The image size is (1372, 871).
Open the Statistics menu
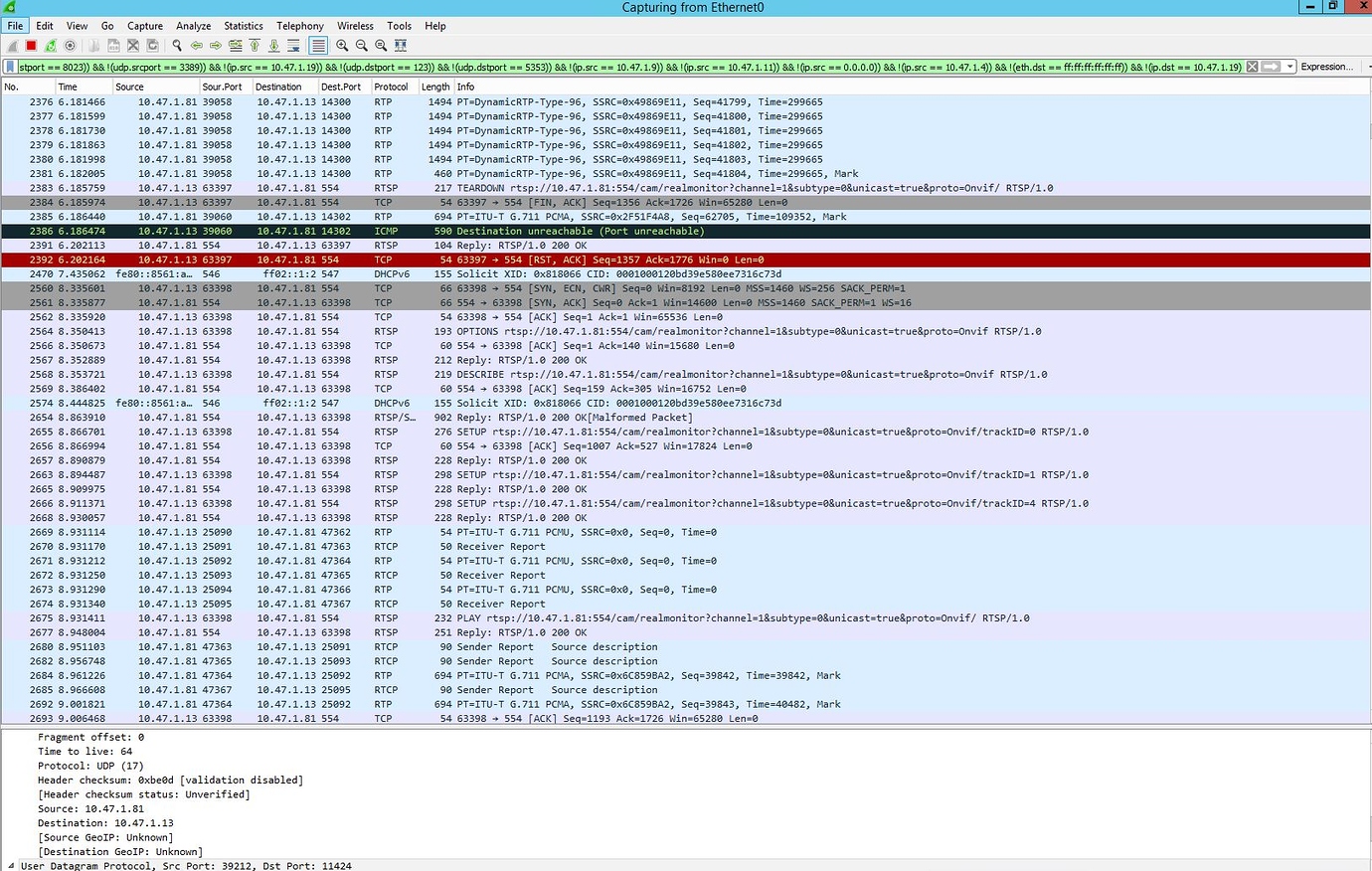(x=243, y=26)
